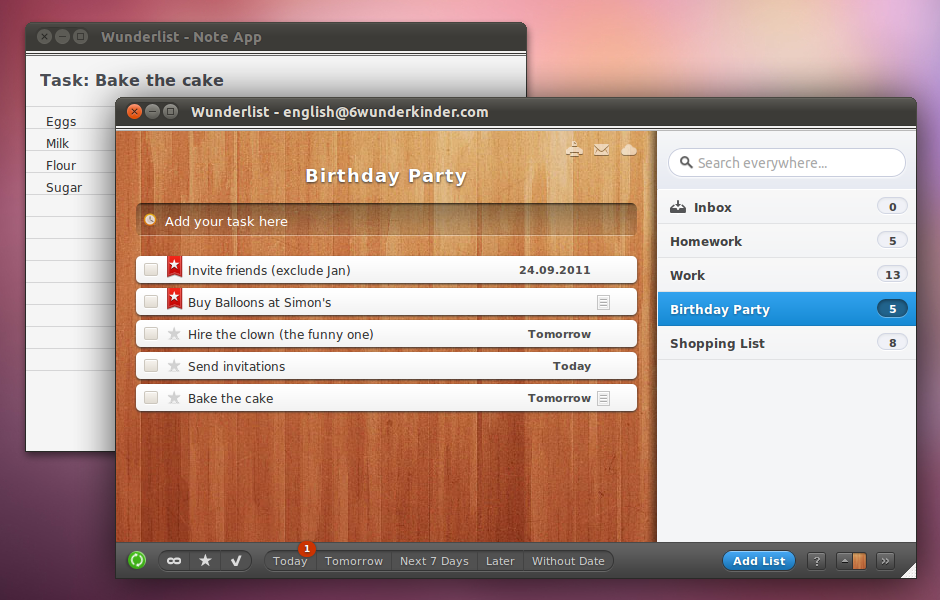Open the Homework list

coord(787,241)
